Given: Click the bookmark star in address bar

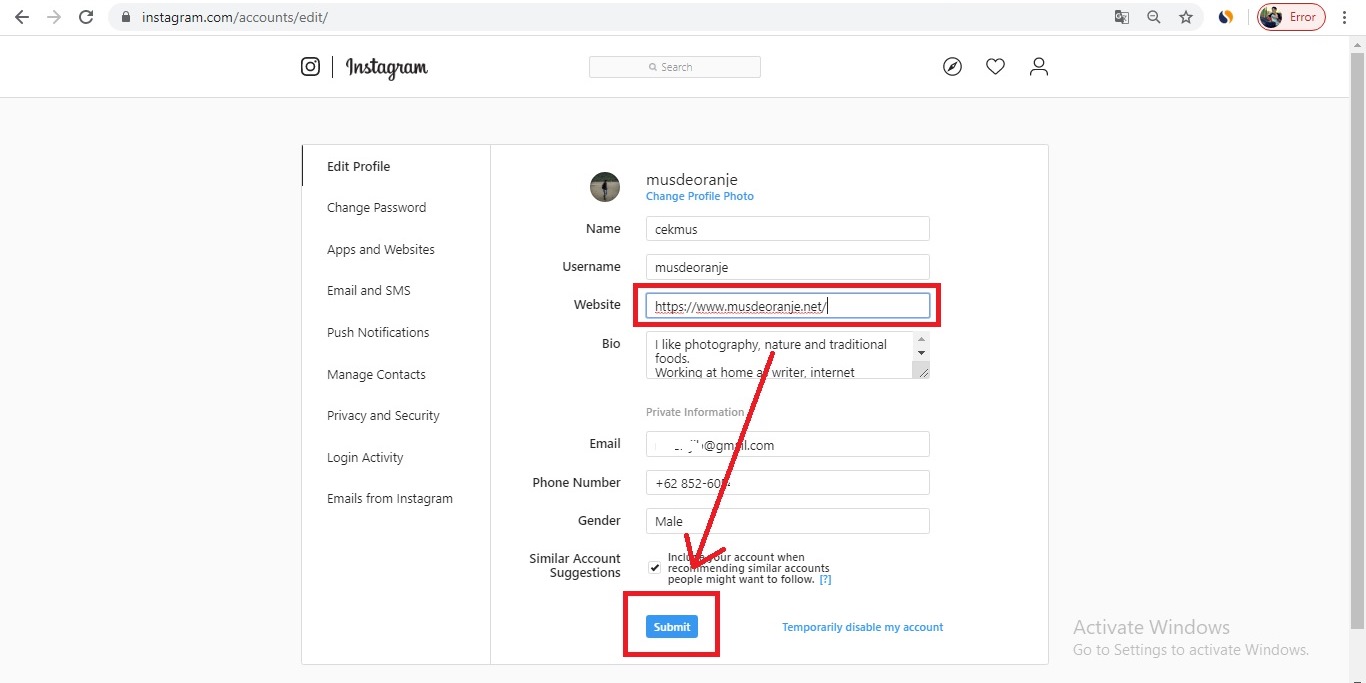Looking at the screenshot, I should pyautogui.click(x=1186, y=16).
